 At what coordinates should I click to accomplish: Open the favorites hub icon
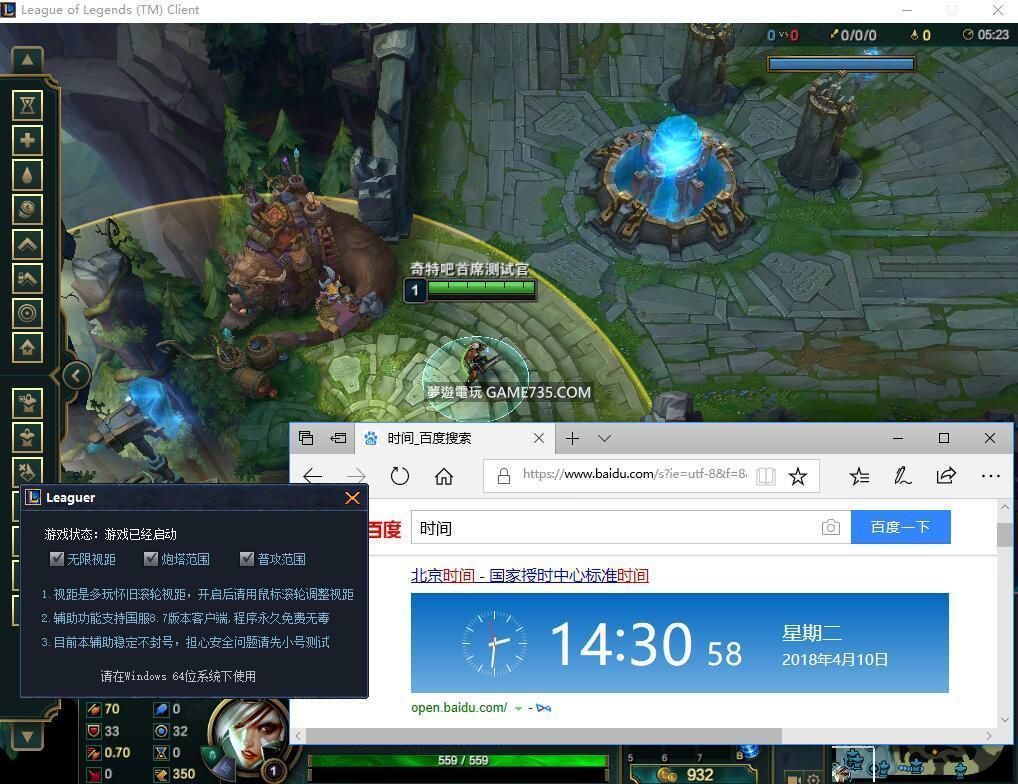click(859, 476)
